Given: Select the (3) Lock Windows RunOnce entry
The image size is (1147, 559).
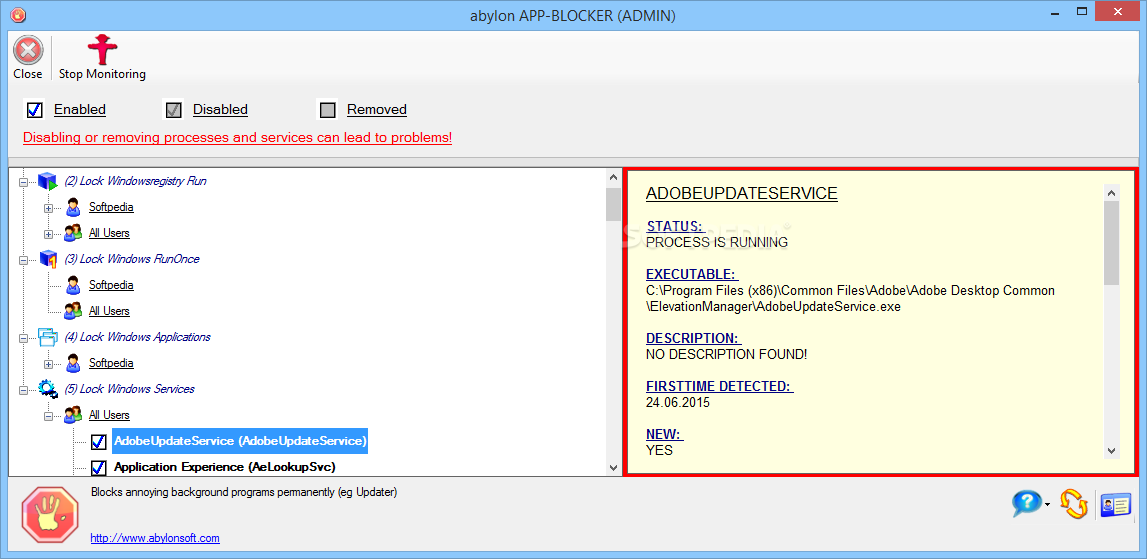Looking at the screenshot, I should point(132,259).
